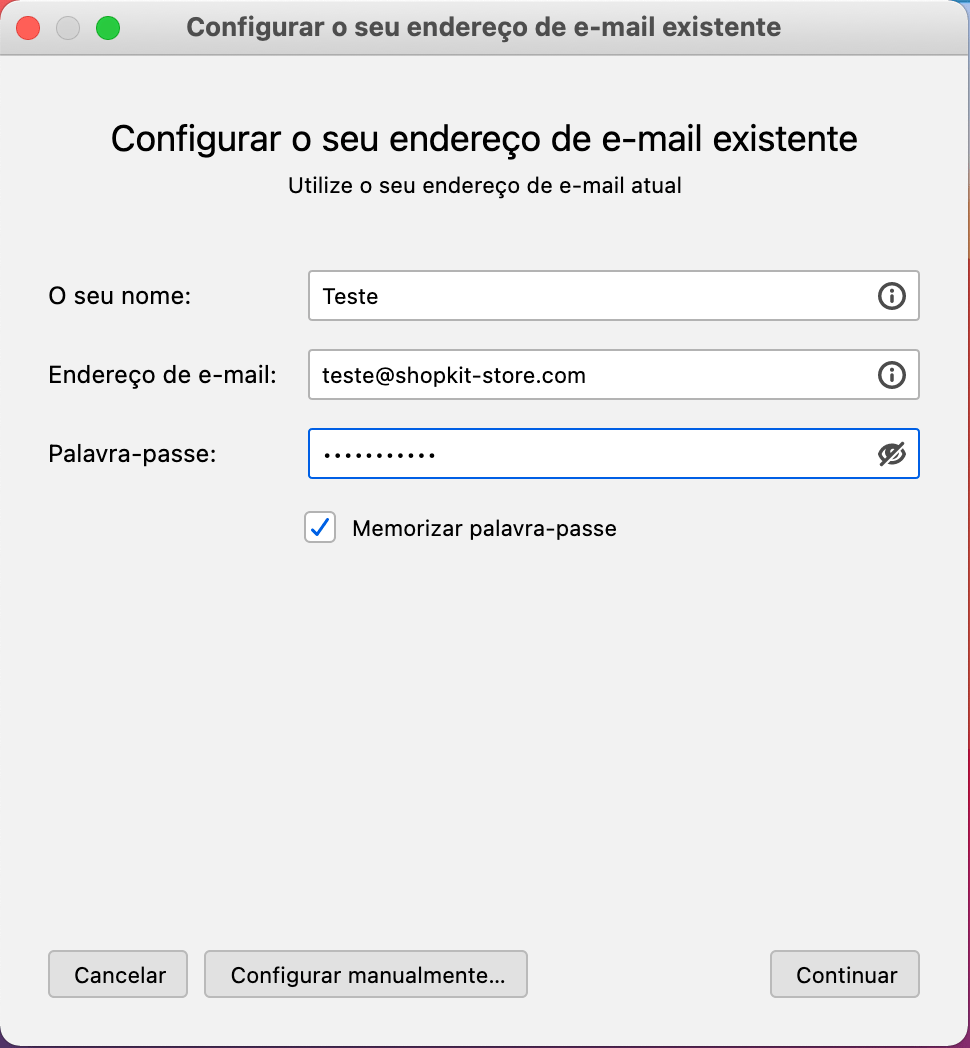The height and width of the screenshot is (1048, 970).
Task: Open Configurar manualmente settings
Action: click(x=366, y=975)
